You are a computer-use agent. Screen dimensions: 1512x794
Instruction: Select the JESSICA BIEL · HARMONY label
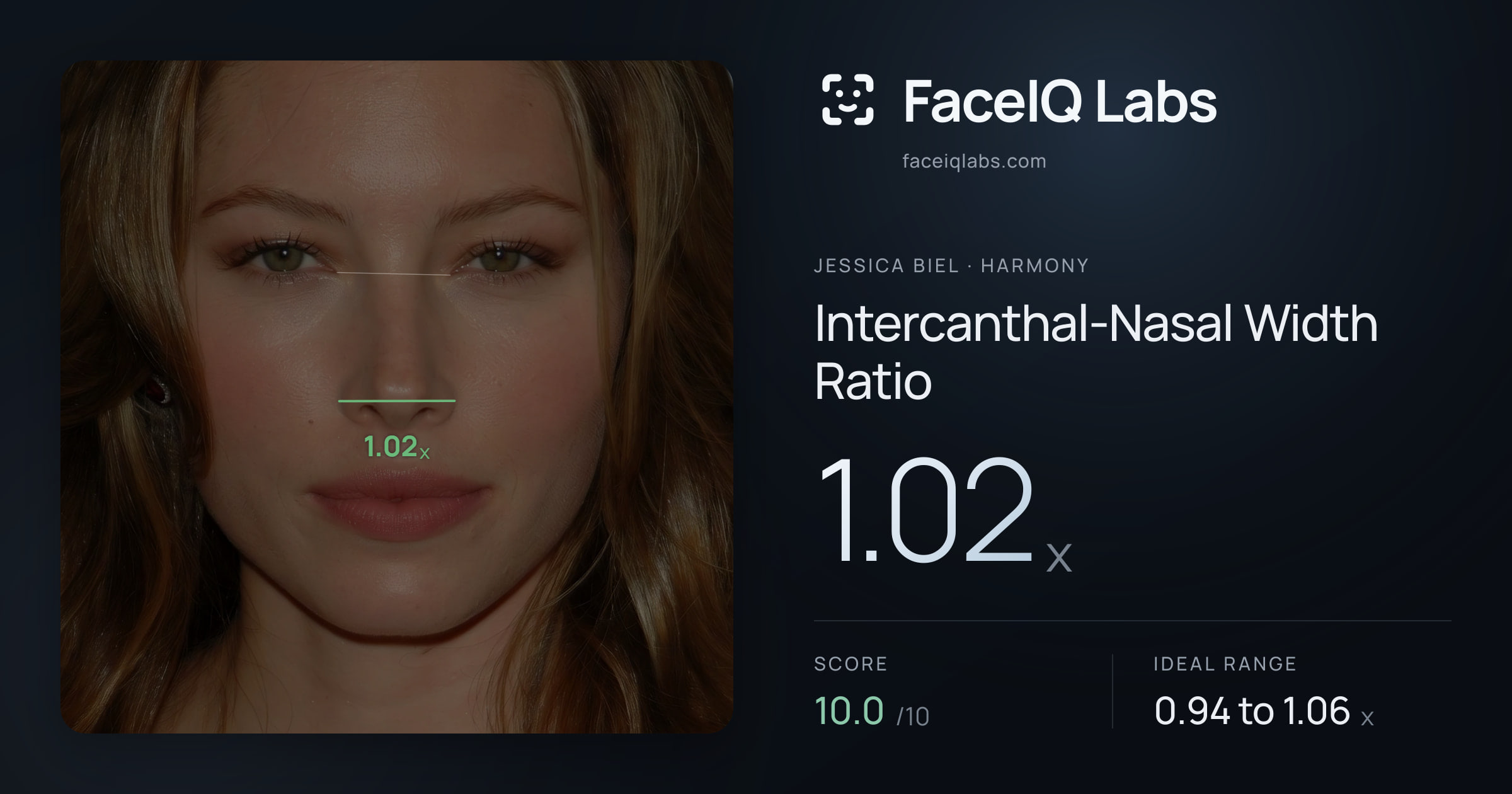coord(951,266)
